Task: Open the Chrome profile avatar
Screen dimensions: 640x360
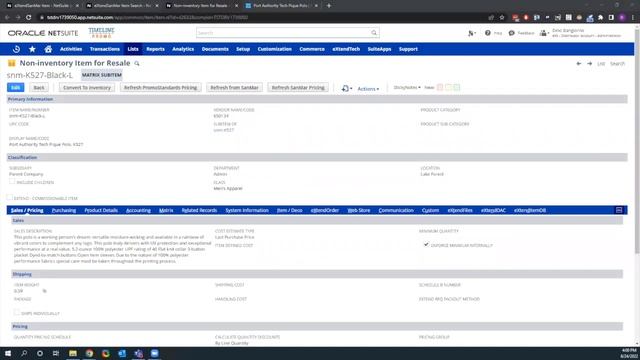Action: pos(622,18)
